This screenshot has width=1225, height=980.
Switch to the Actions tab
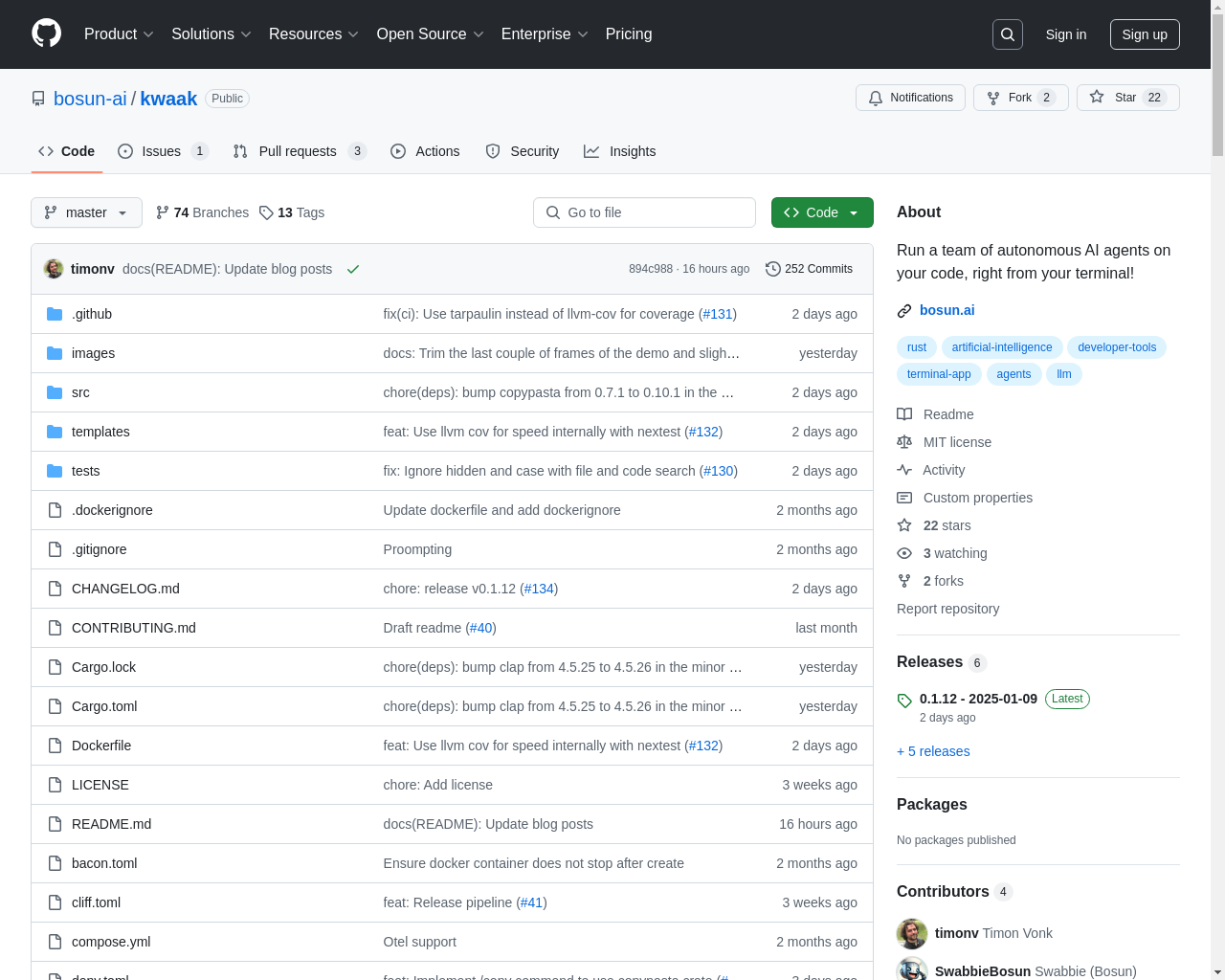425,151
